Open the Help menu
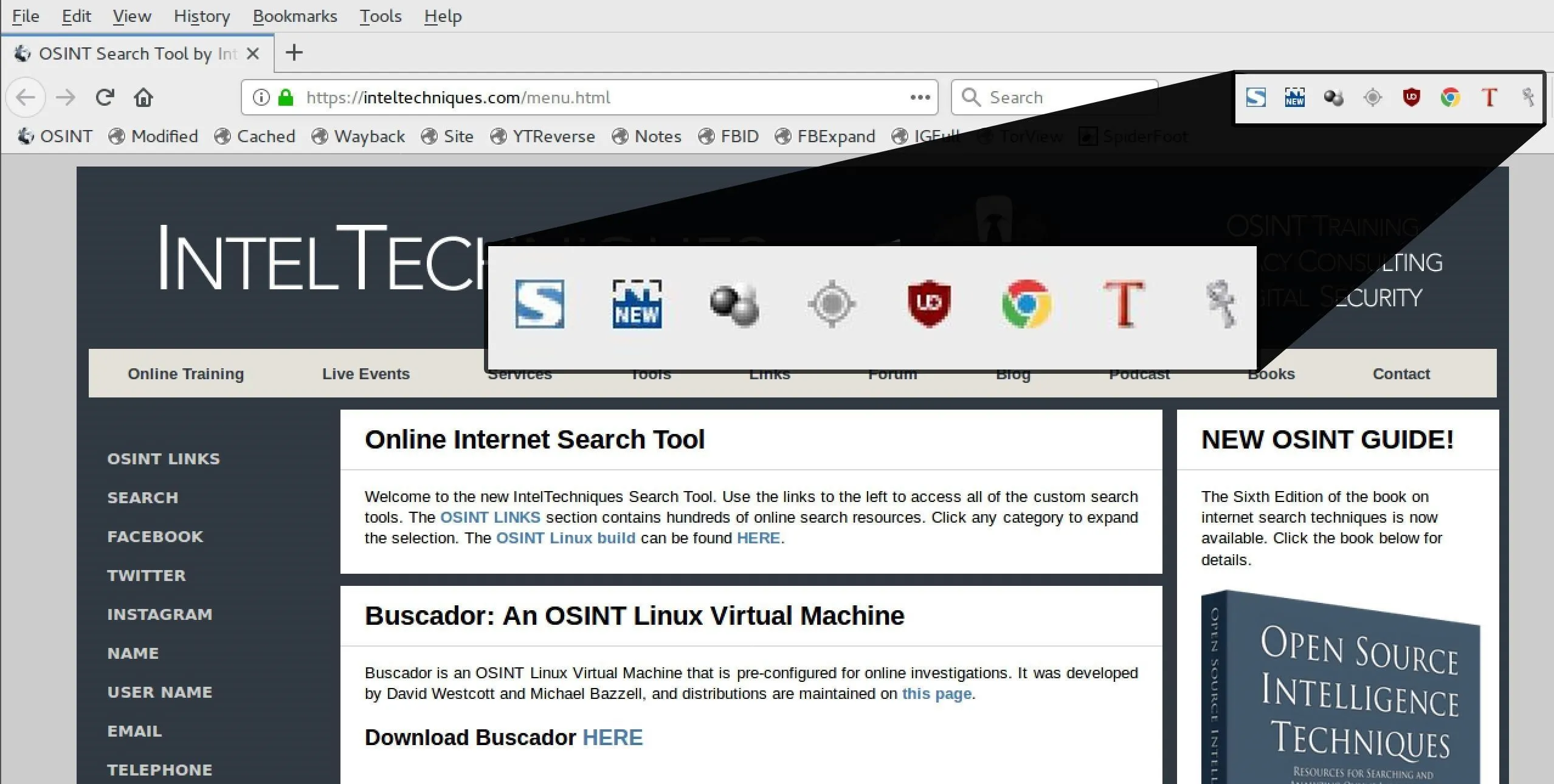The height and width of the screenshot is (784, 1554). pyautogui.click(x=443, y=16)
